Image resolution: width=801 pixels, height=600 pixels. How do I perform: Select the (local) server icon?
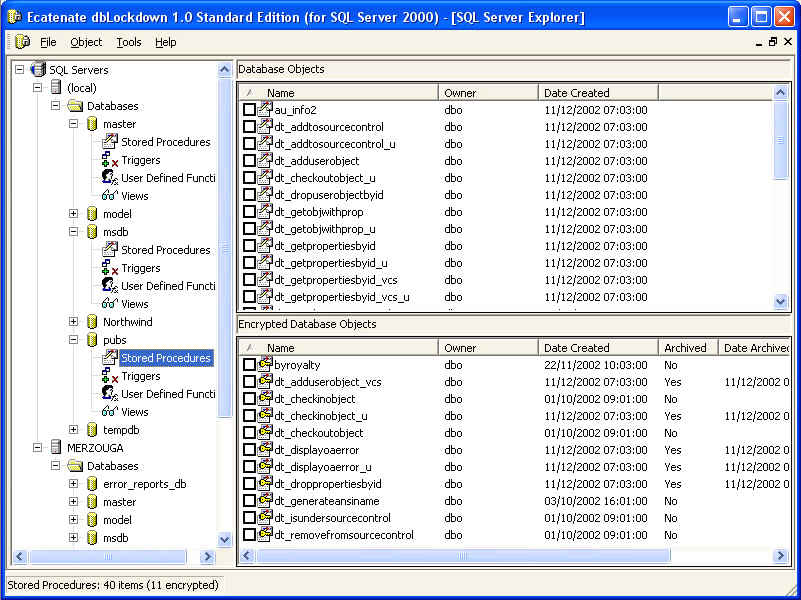click(56, 88)
